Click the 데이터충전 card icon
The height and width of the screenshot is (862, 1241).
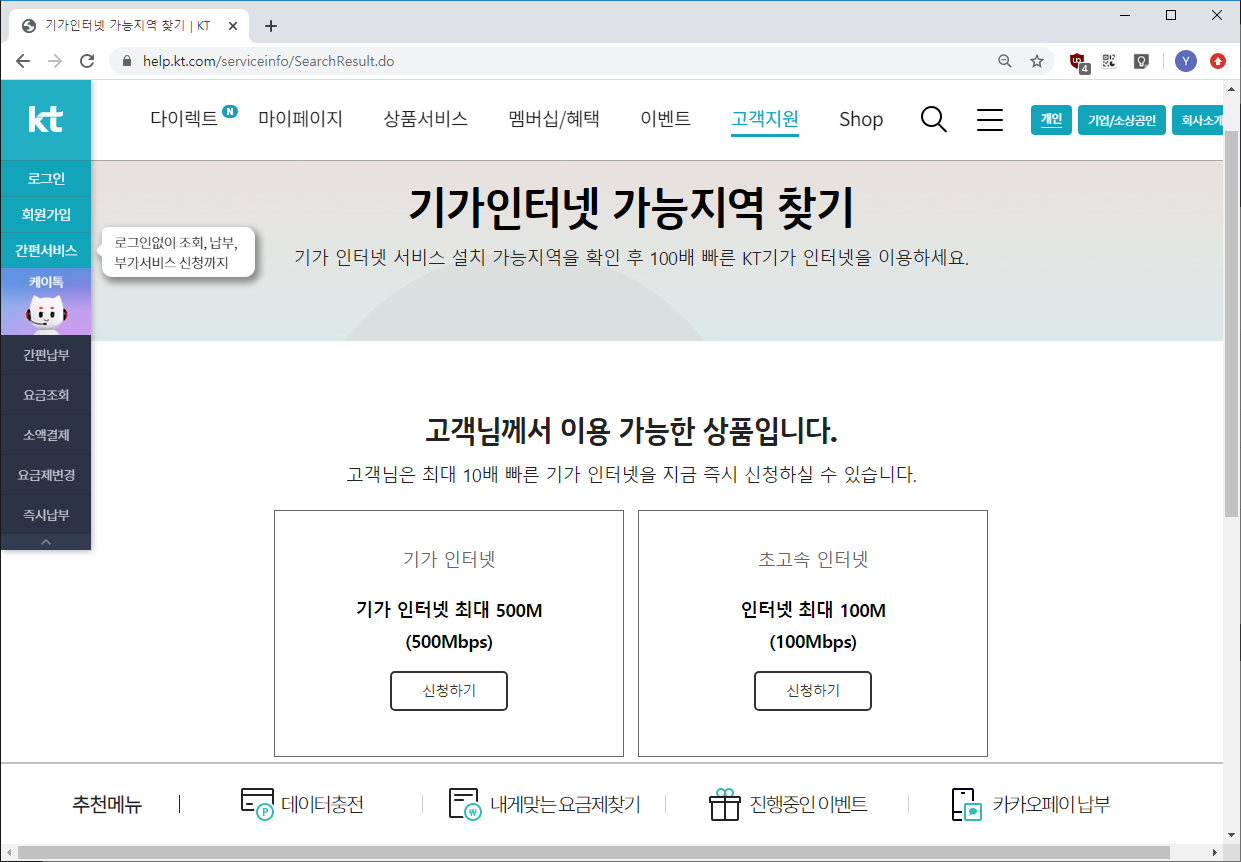[258, 804]
